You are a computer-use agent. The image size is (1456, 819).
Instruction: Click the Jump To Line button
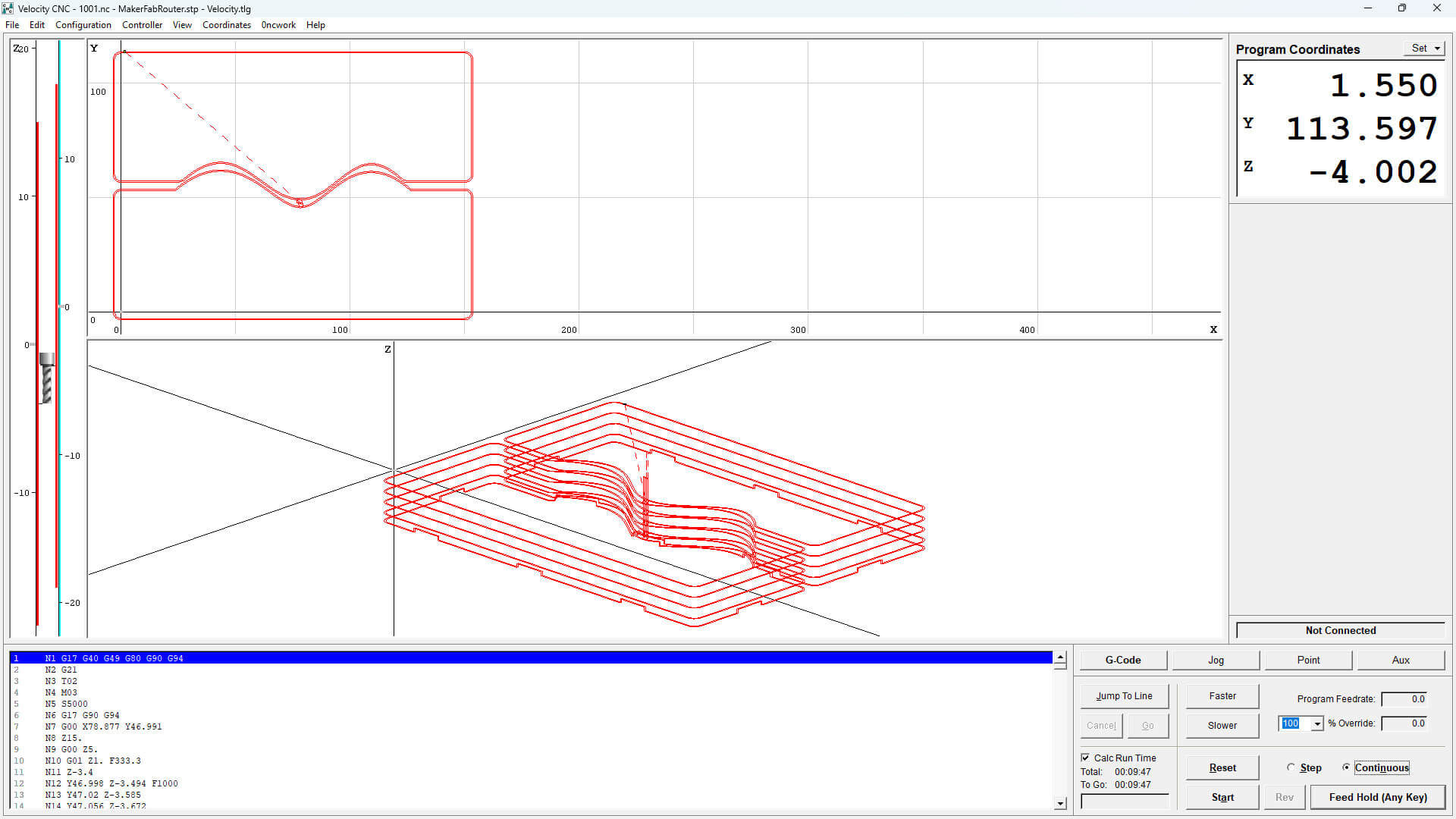[1124, 695]
